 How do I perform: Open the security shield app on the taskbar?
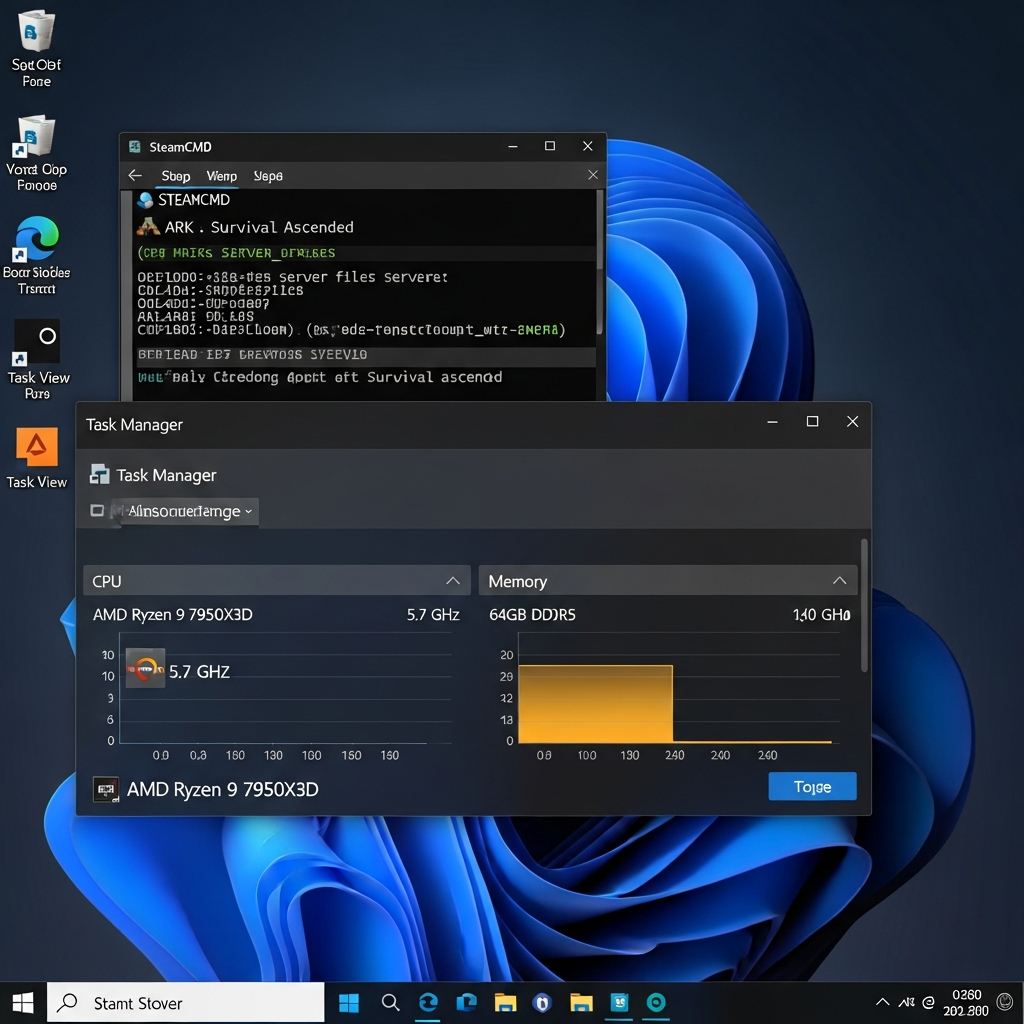tap(540, 1001)
